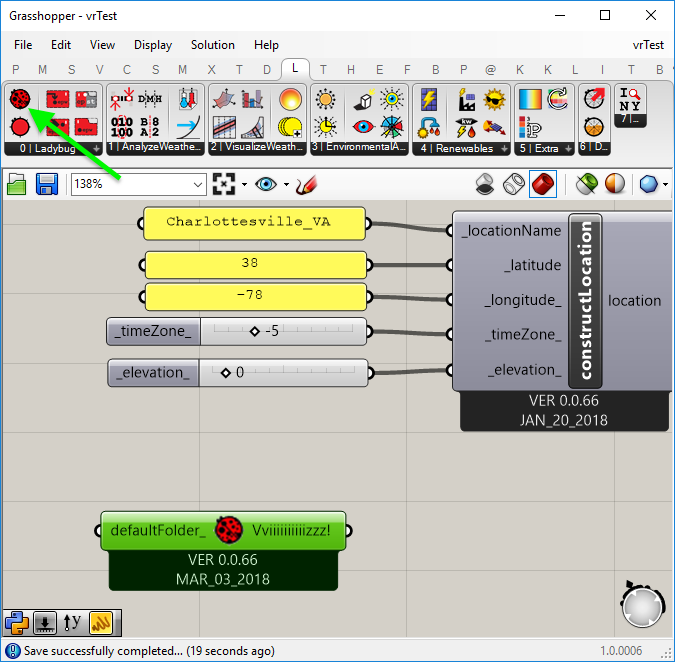675x662 pixels.
Task: Click the 010 100 binary data icon
Action: coord(122,127)
